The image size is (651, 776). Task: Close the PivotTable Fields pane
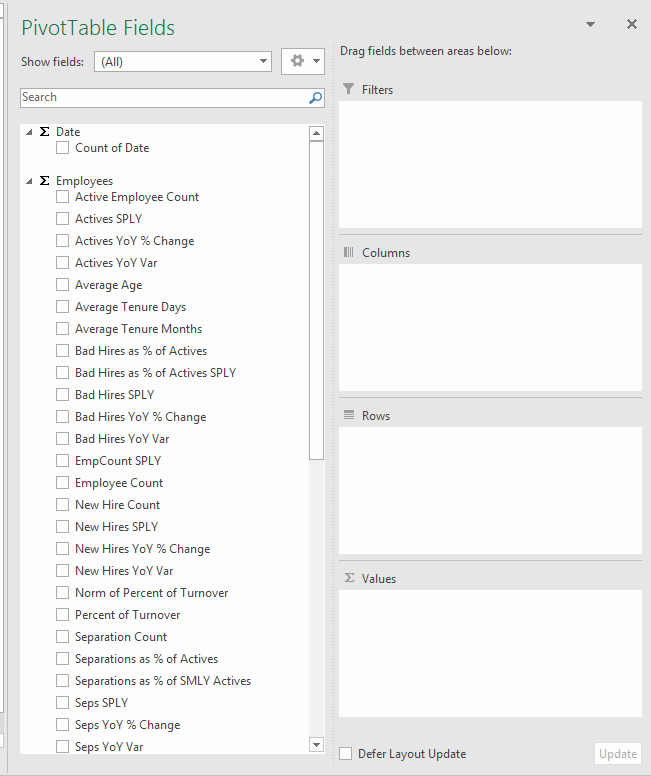tap(632, 24)
